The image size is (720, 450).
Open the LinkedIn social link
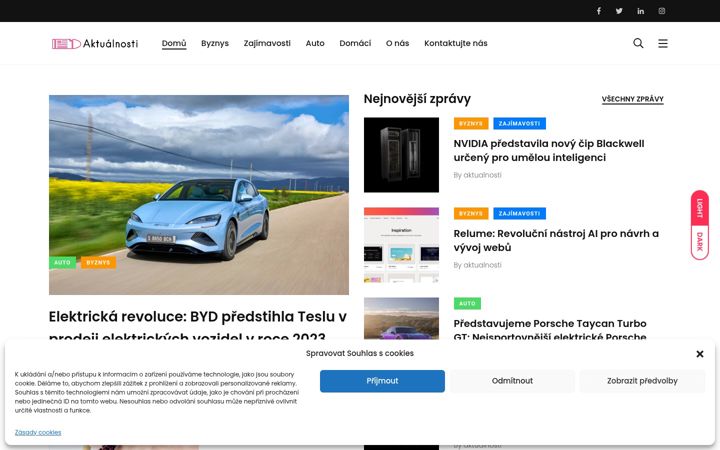pos(641,11)
